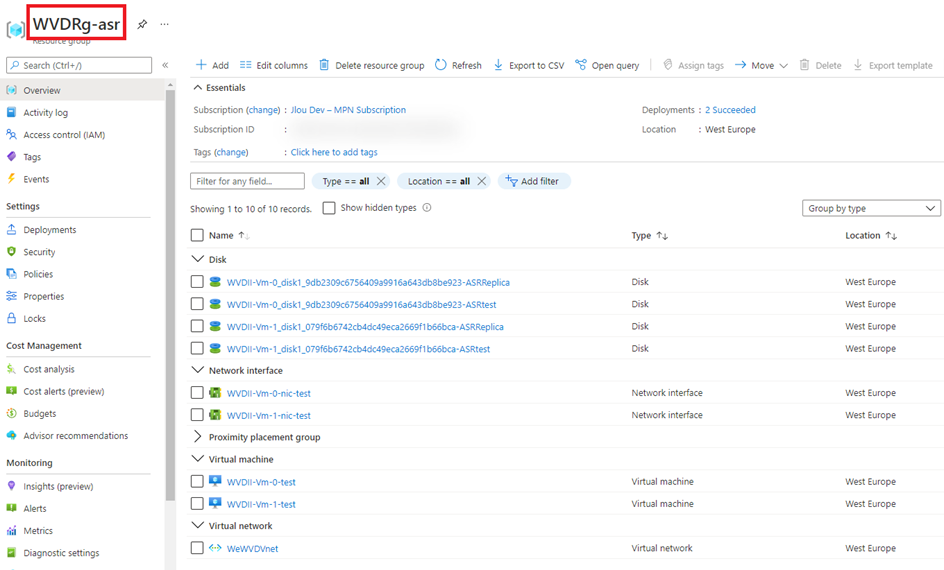
Task: Select WVDII-Vm-0_disk1 ASRtest checkbox
Action: [197, 304]
